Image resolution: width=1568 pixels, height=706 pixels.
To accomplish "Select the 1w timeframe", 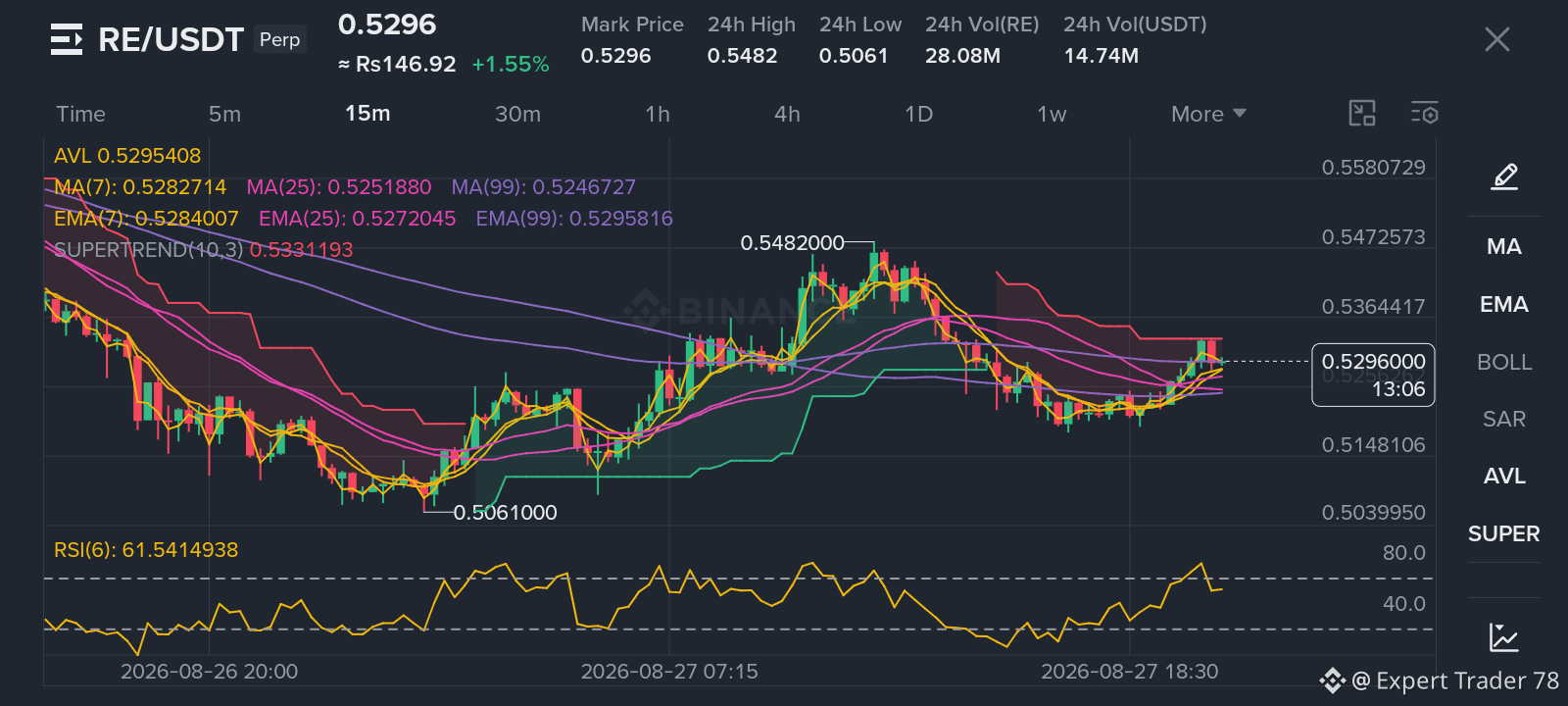I will click(x=1052, y=114).
